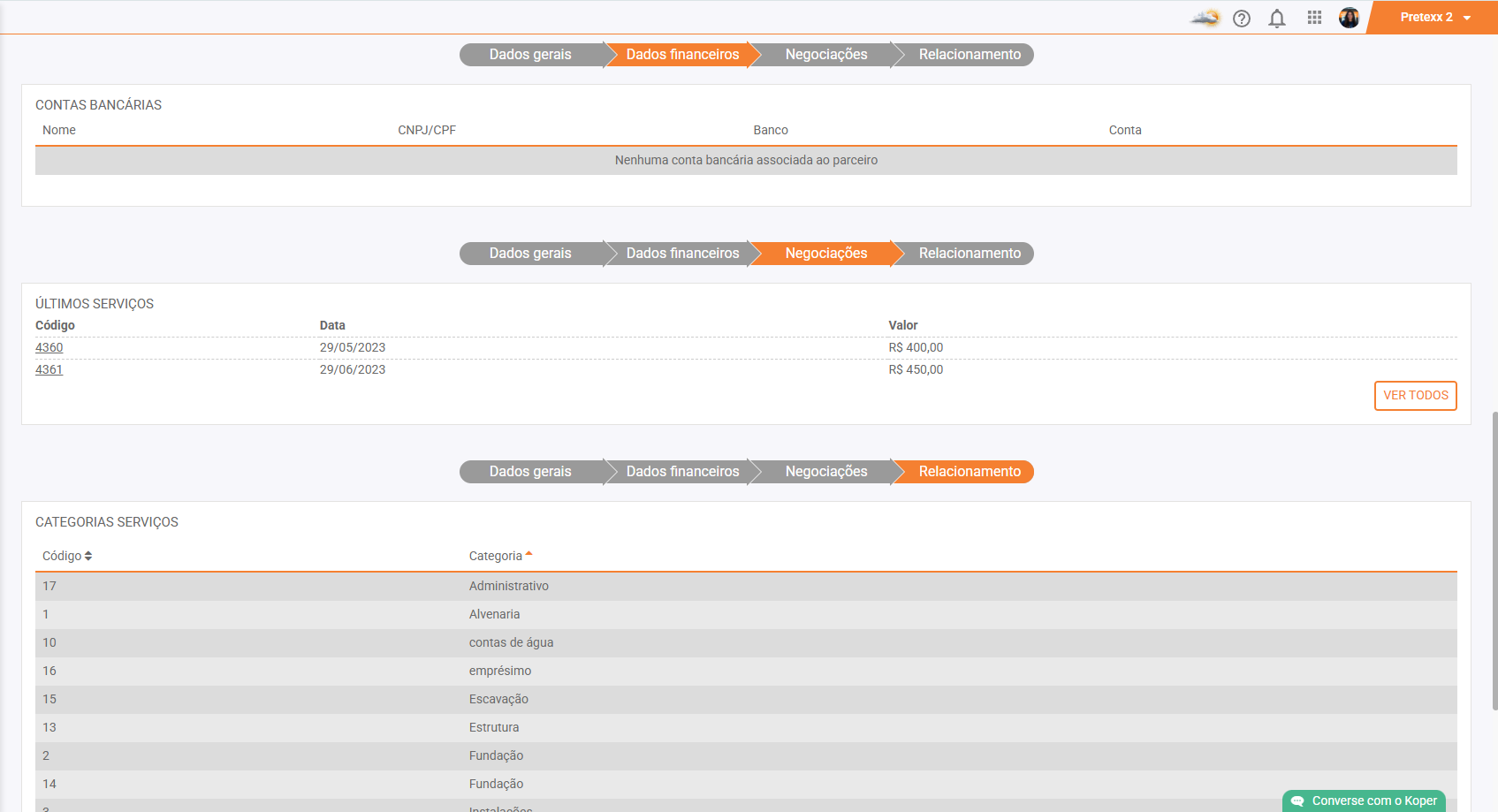Click the emprésimo category row
The image size is (1498, 812).
tap(746, 672)
